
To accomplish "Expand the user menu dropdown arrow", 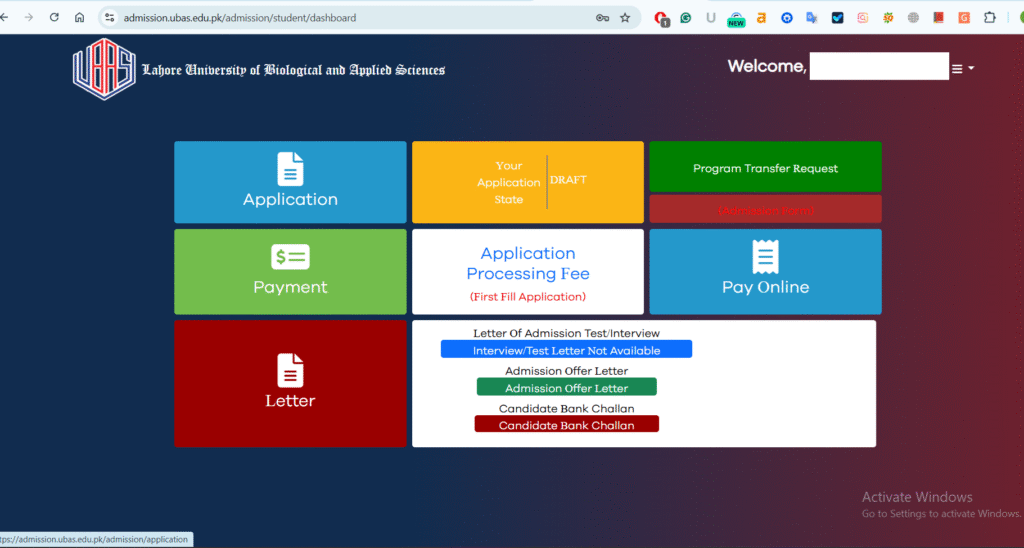I will (971, 69).
